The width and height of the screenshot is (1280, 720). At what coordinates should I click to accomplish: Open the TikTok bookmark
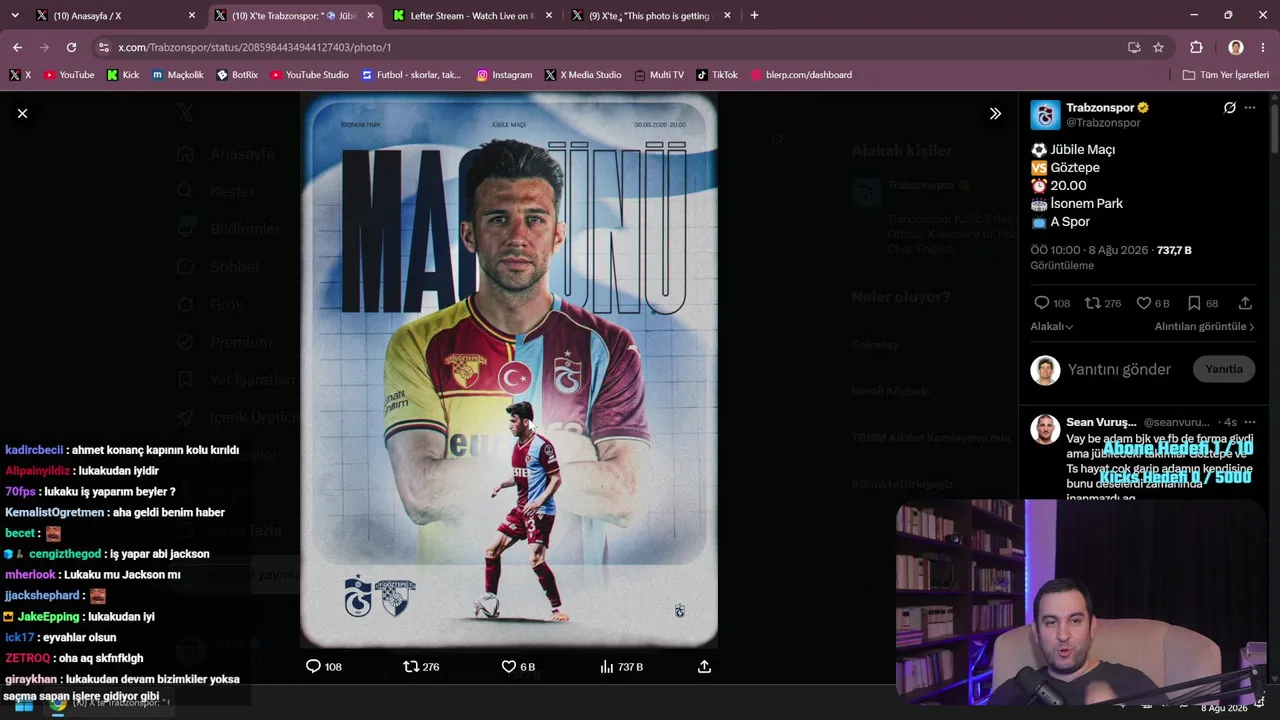click(717, 75)
